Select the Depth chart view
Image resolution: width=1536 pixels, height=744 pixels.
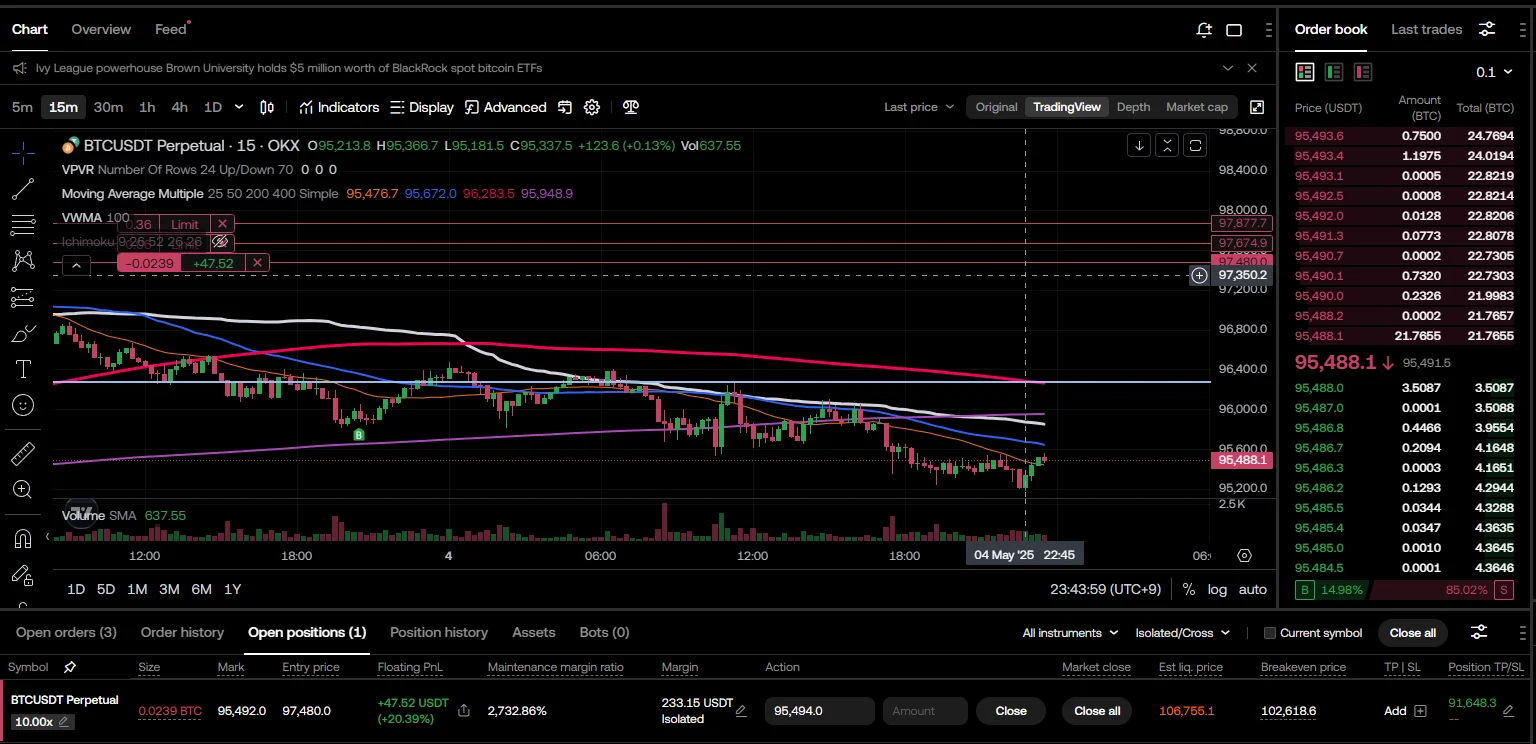[x=1133, y=107]
